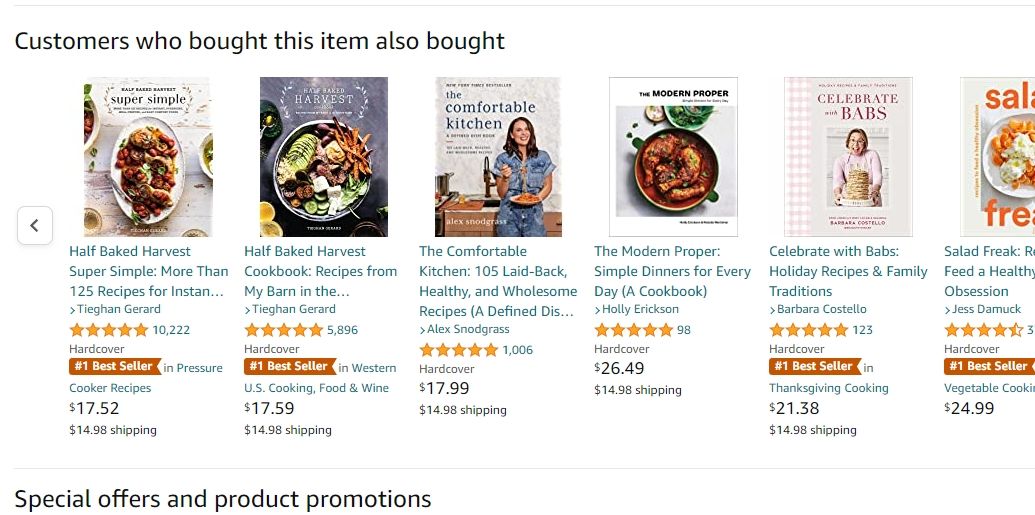This screenshot has width=1035, height=515.
Task: Go to Barbara Costello author link
Action: (x=821, y=309)
